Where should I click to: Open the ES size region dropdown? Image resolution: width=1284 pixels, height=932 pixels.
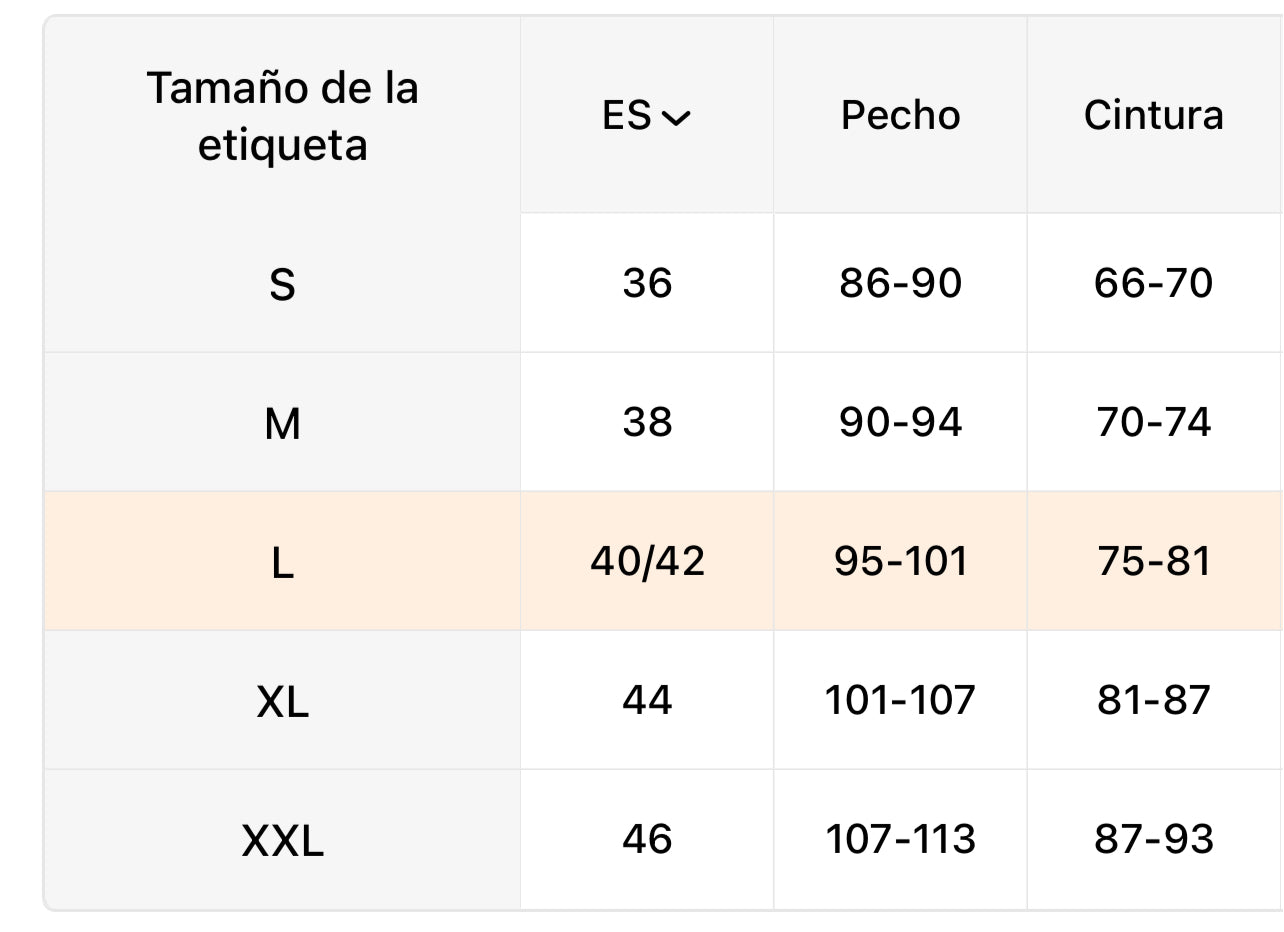[x=647, y=117]
